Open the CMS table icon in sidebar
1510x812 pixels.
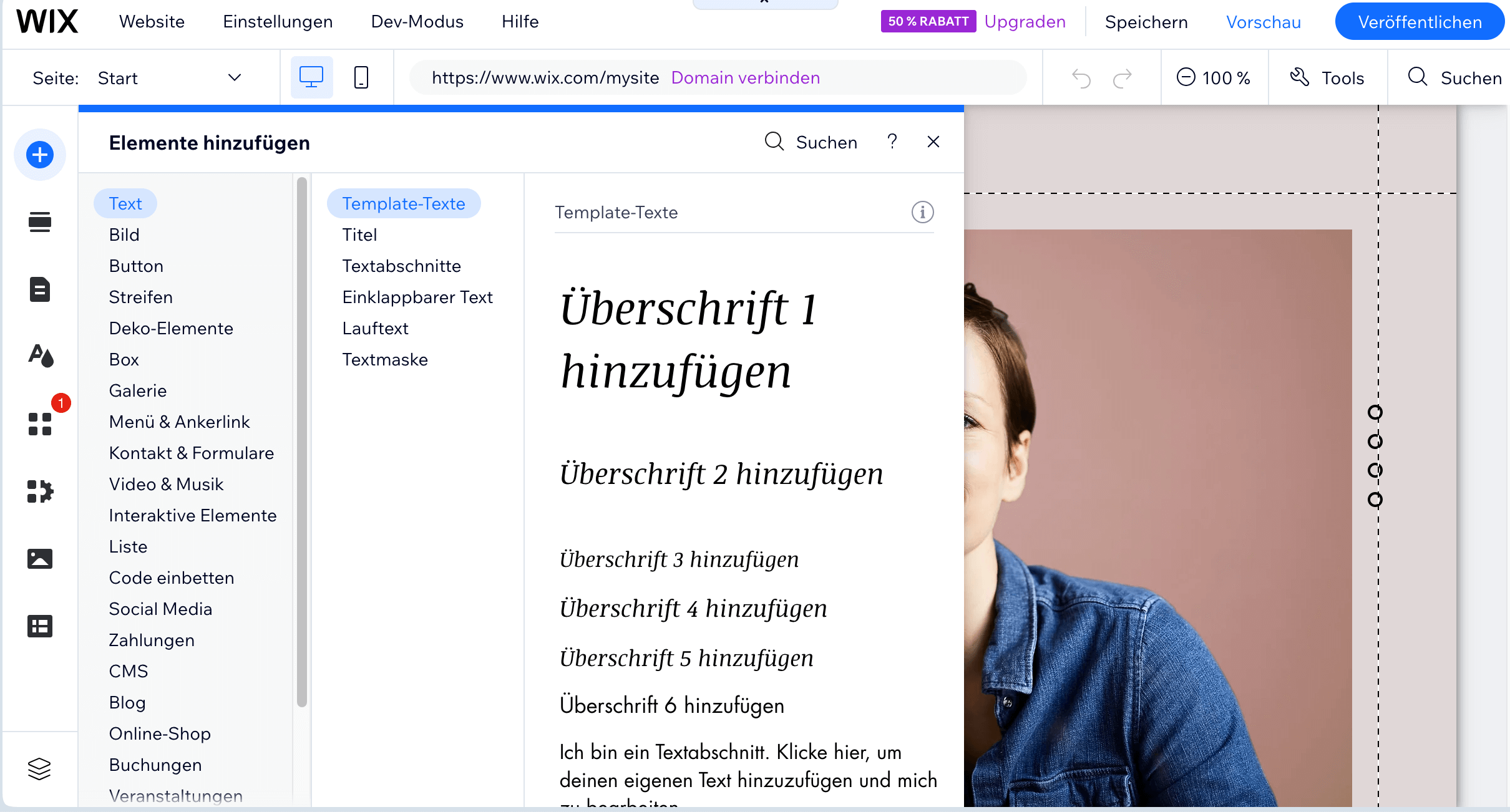(x=40, y=626)
